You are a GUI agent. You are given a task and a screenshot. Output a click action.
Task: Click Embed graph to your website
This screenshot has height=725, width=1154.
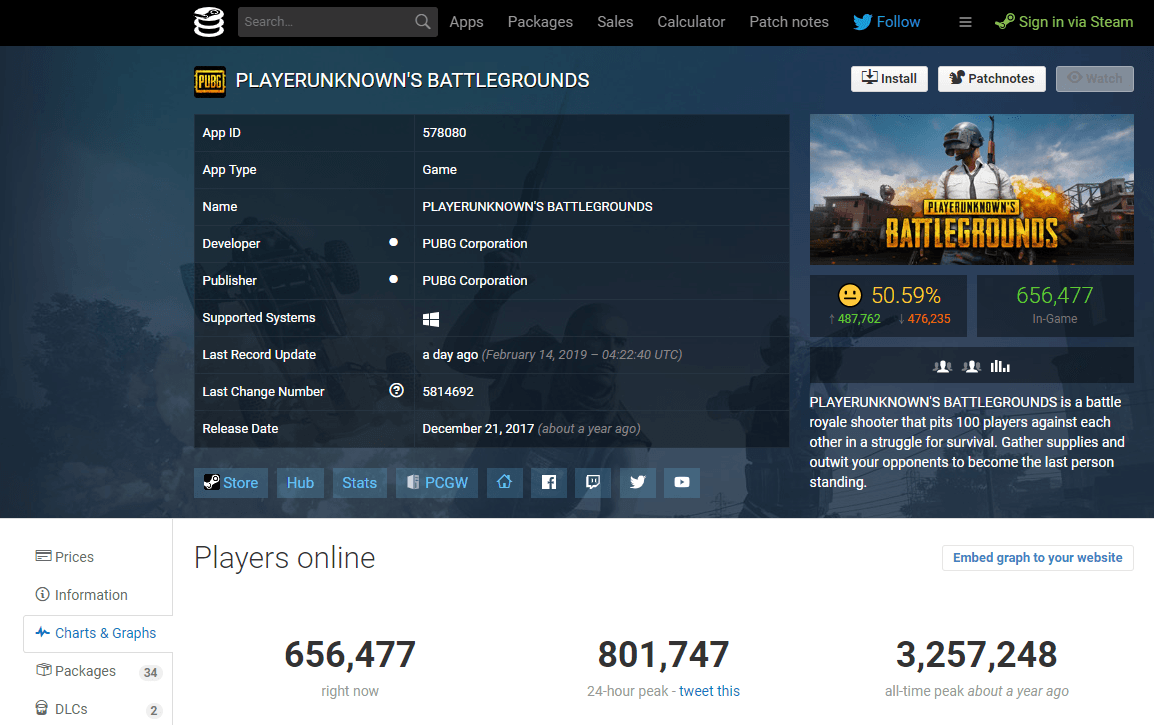pyautogui.click(x=1038, y=558)
